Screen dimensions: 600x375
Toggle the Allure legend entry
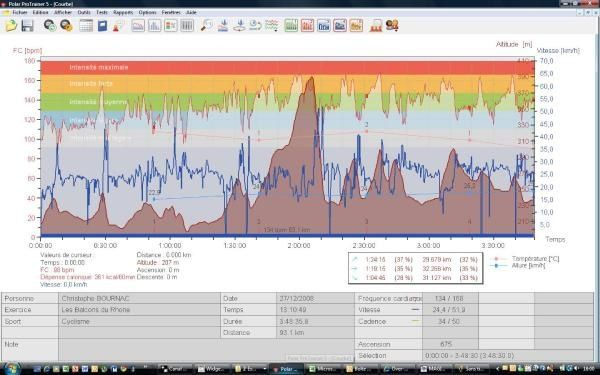point(518,265)
